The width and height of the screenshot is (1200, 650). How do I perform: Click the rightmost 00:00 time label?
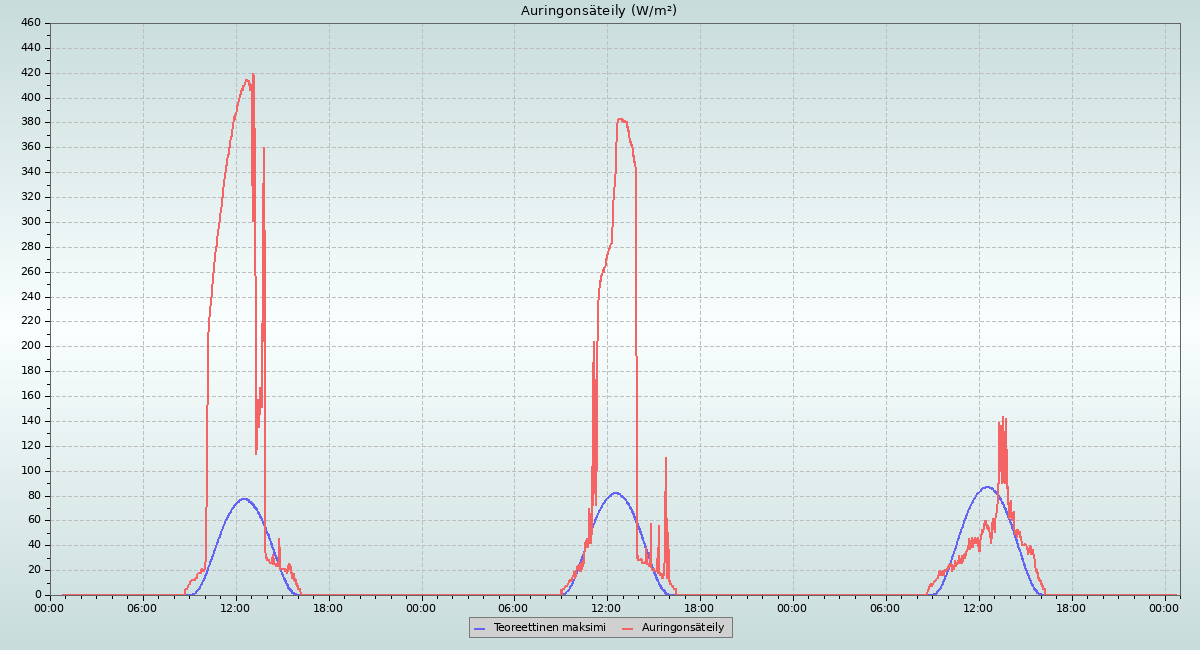click(1164, 608)
